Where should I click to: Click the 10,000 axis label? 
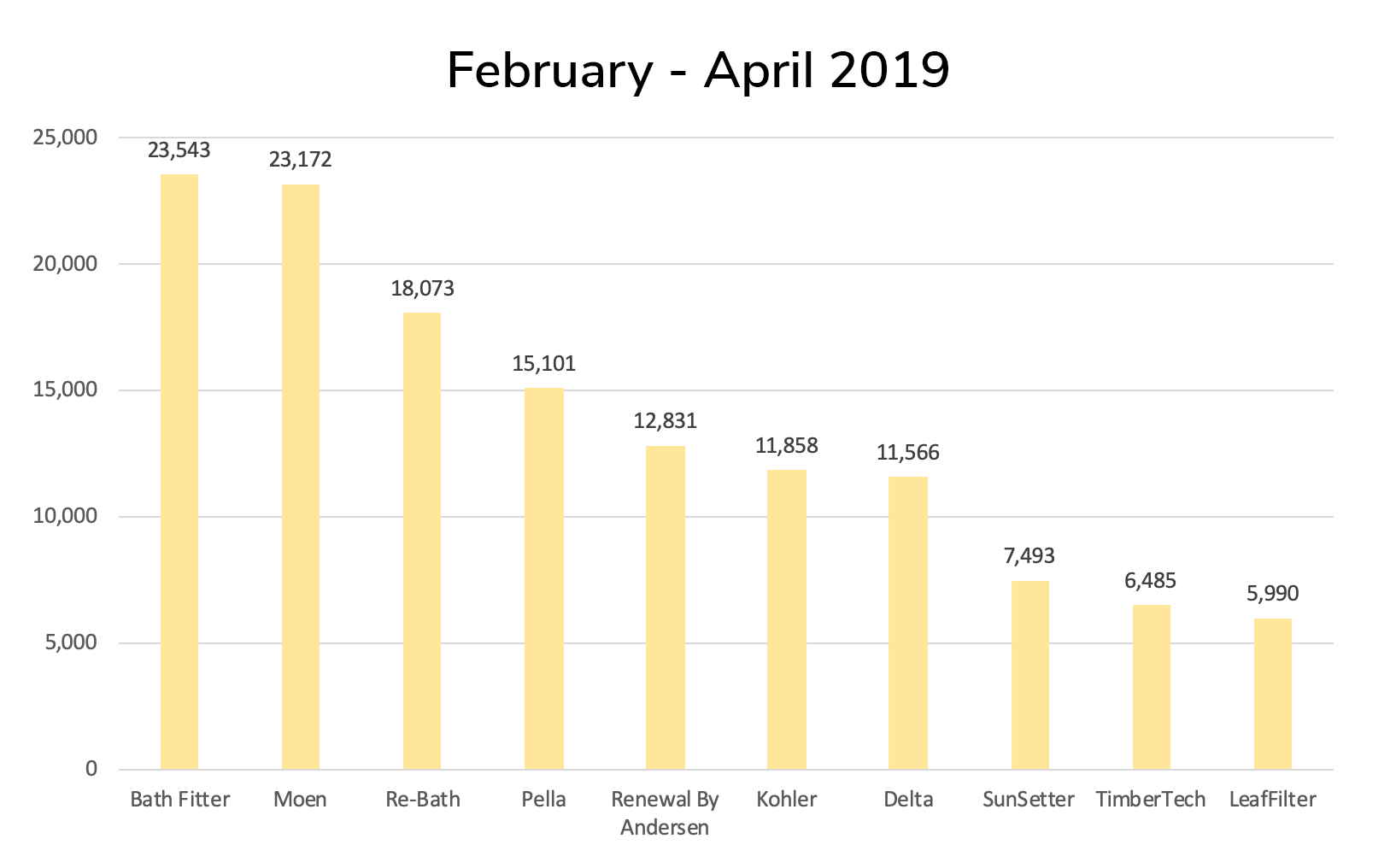click(x=67, y=517)
